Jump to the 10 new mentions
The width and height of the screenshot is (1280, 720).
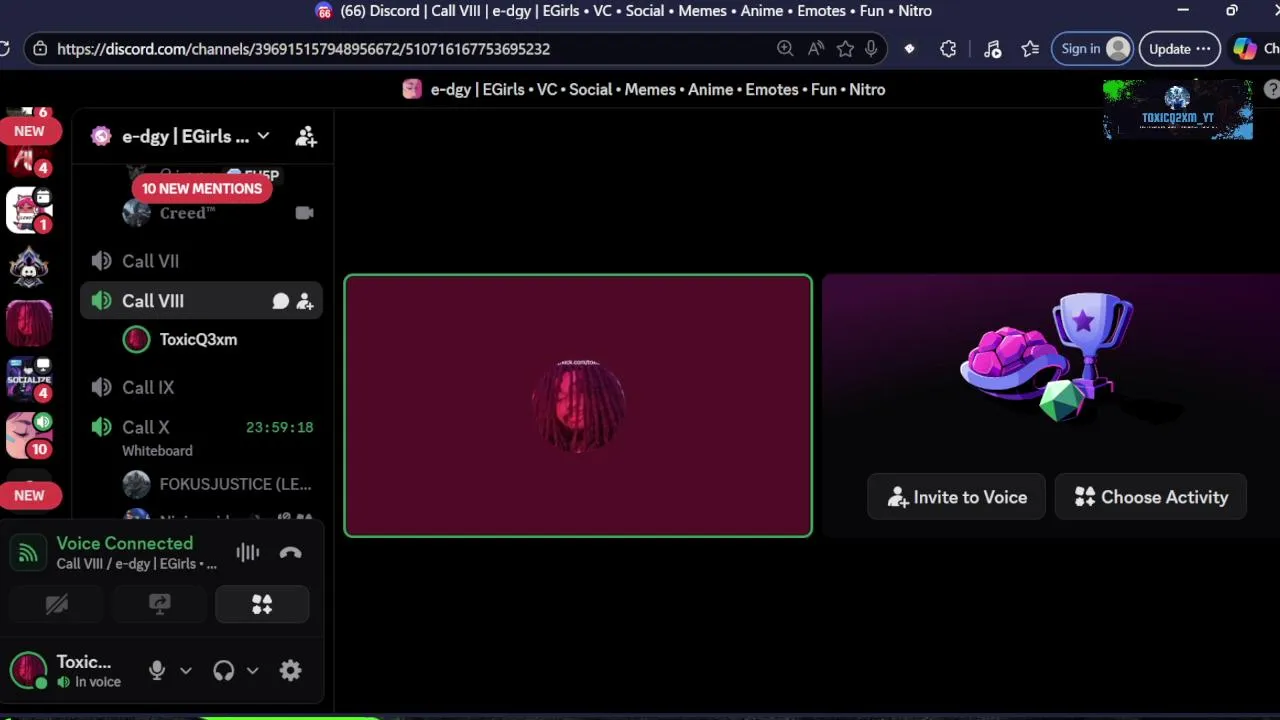(202, 188)
